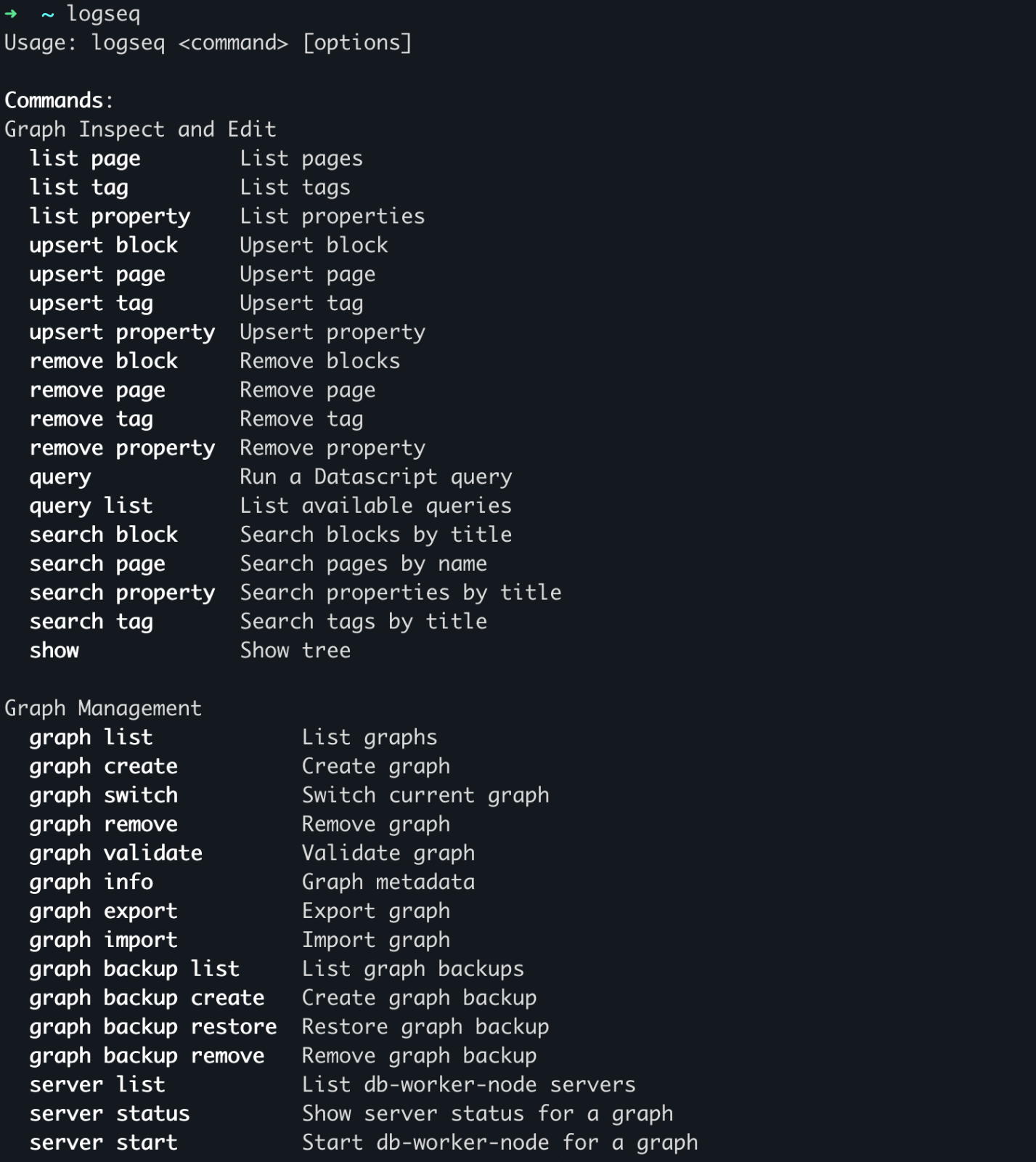Click the "Show tree" description text
1036x1162 pixels.
coord(295,651)
